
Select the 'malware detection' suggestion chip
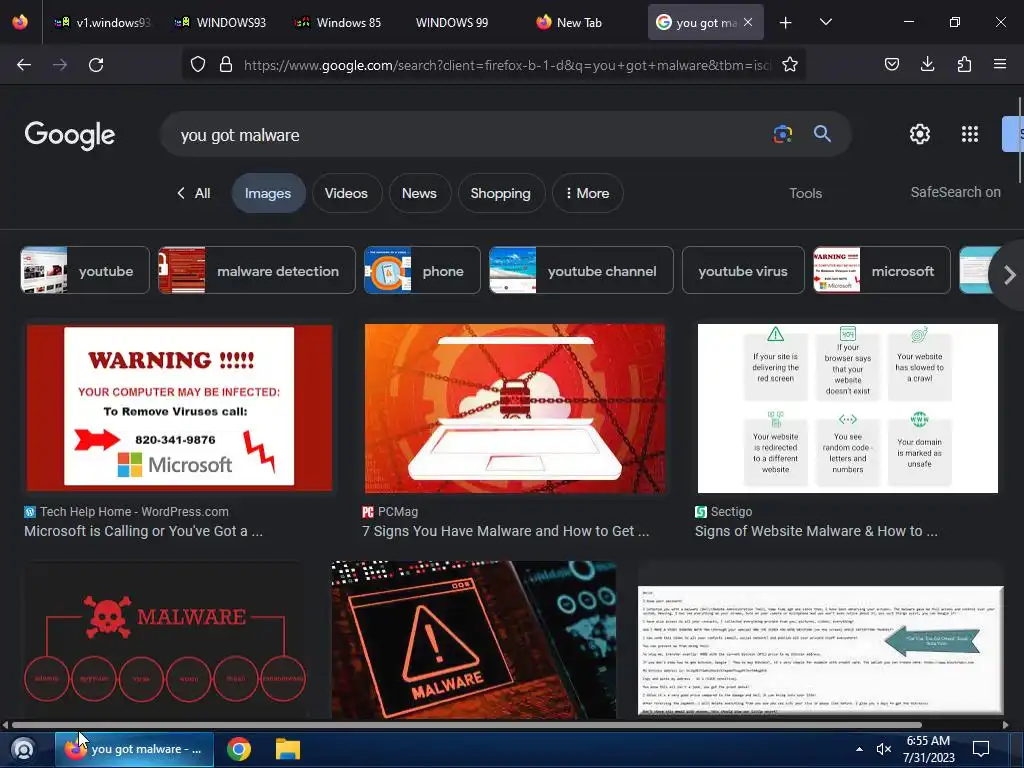pos(257,270)
